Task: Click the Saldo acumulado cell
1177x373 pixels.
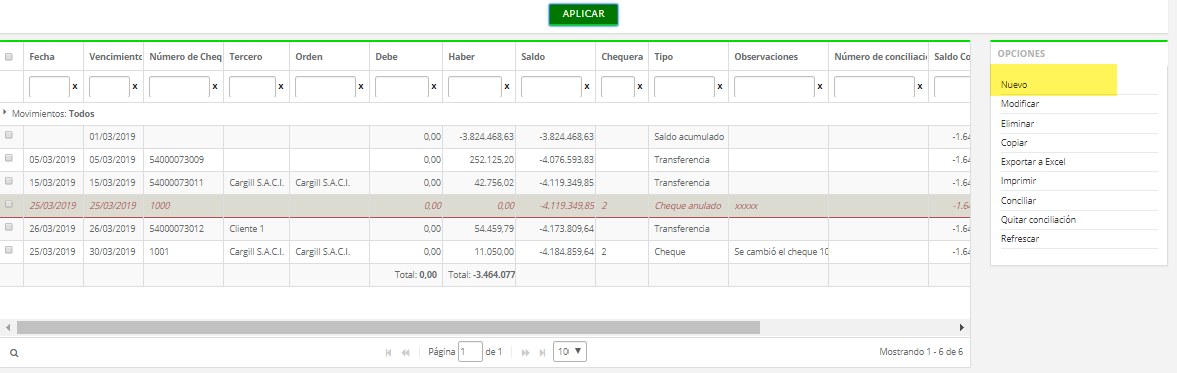Action: point(688,137)
